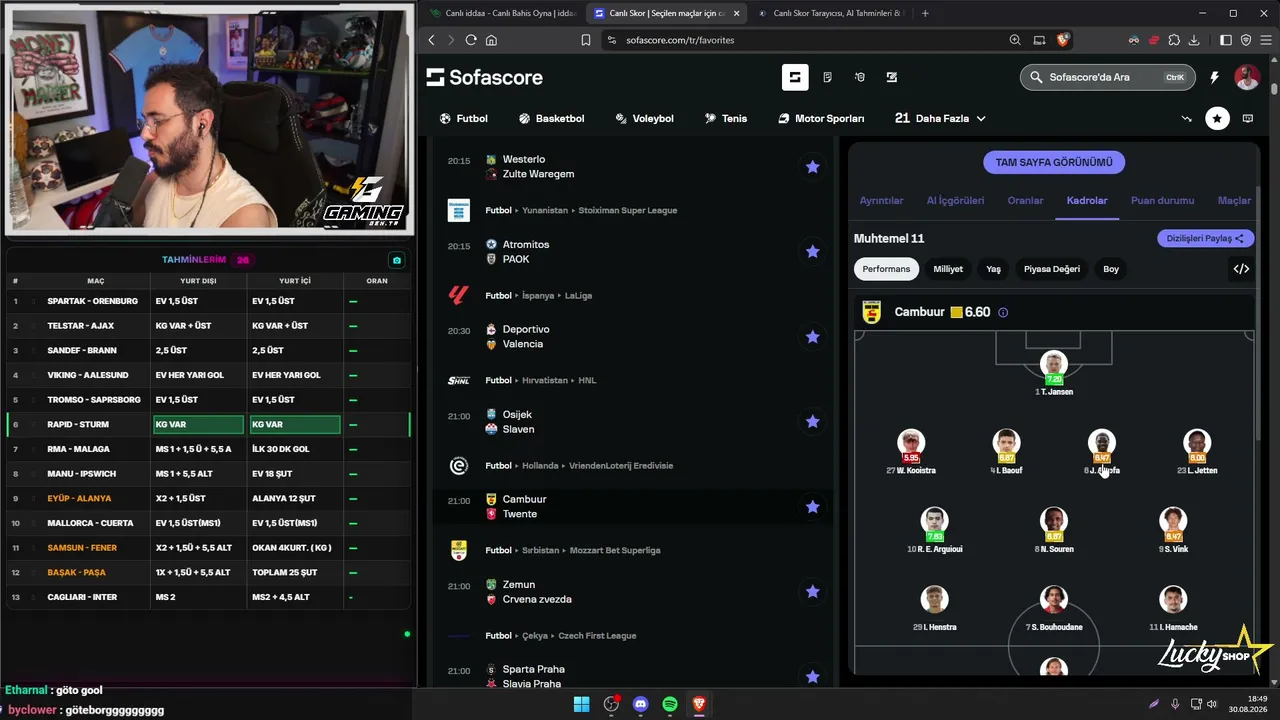Open the Favorites star button in sports bar
The width and height of the screenshot is (1280, 720).
(1217, 118)
